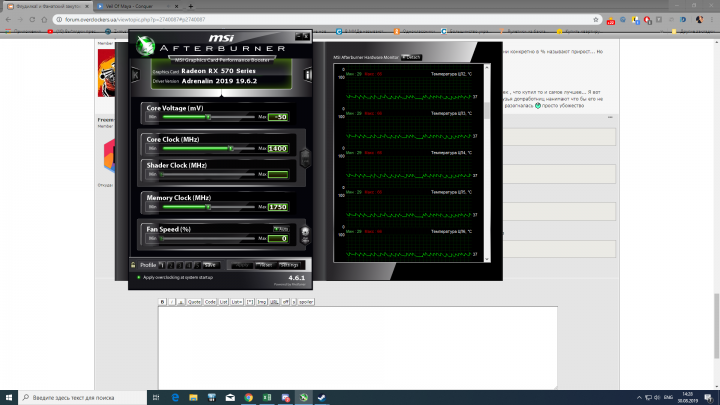The height and width of the screenshot is (405, 720).
Task: Open the notification center icon
Action: coord(709,397)
